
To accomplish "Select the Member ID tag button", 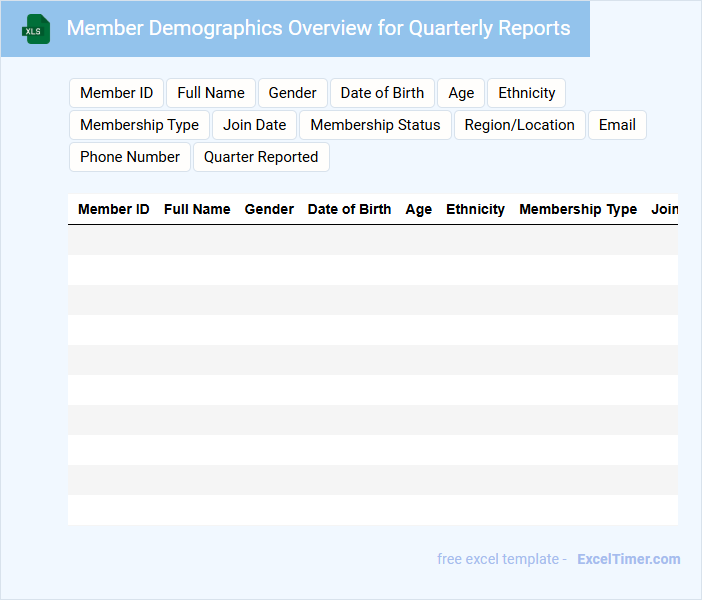I will [x=116, y=93].
